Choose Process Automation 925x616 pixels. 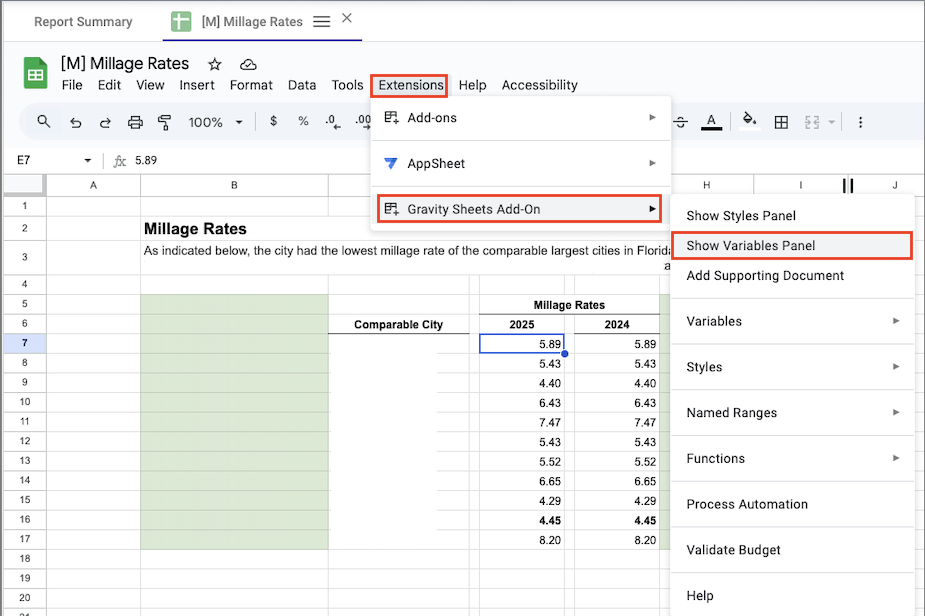747,504
